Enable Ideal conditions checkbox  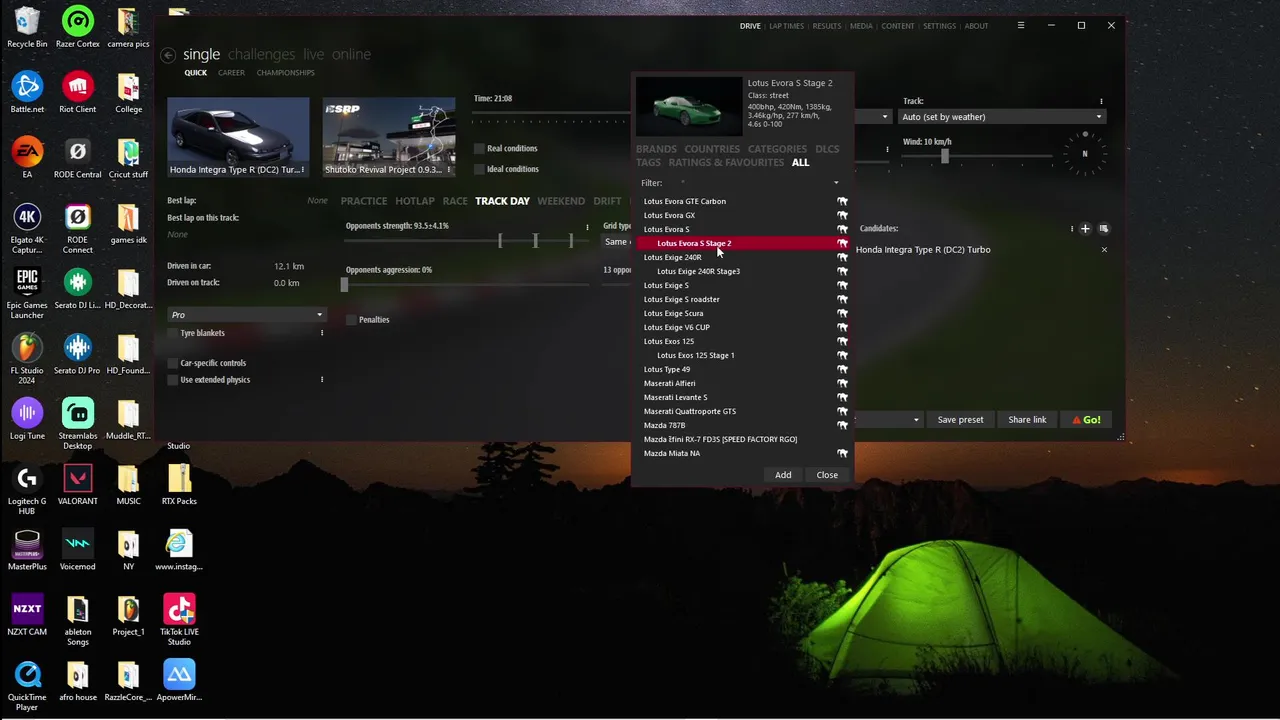point(480,169)
